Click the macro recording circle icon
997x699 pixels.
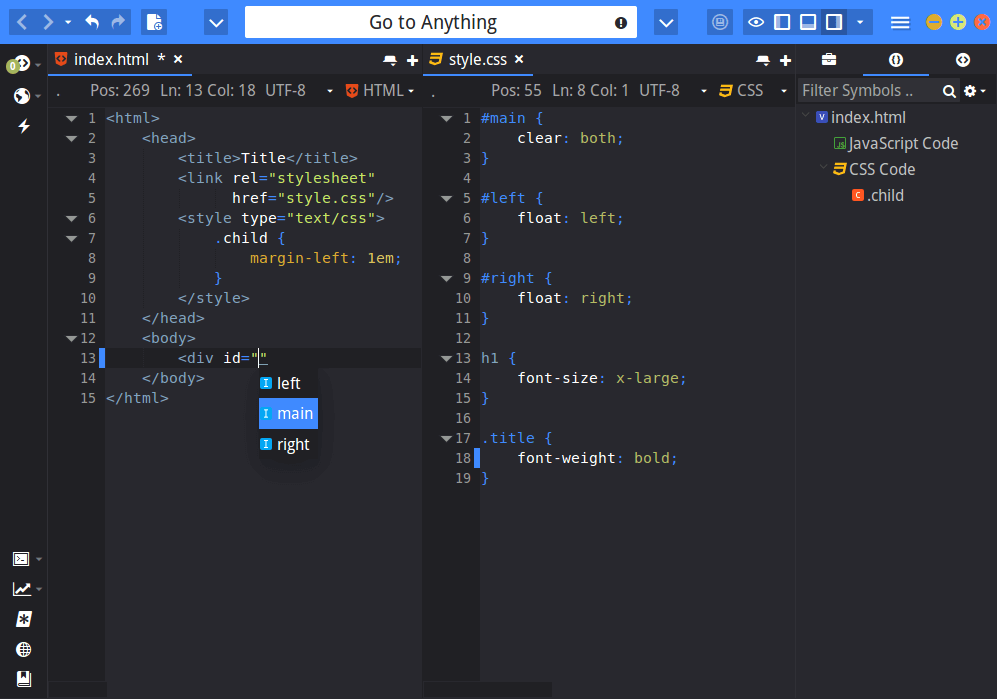pos(720,23)
